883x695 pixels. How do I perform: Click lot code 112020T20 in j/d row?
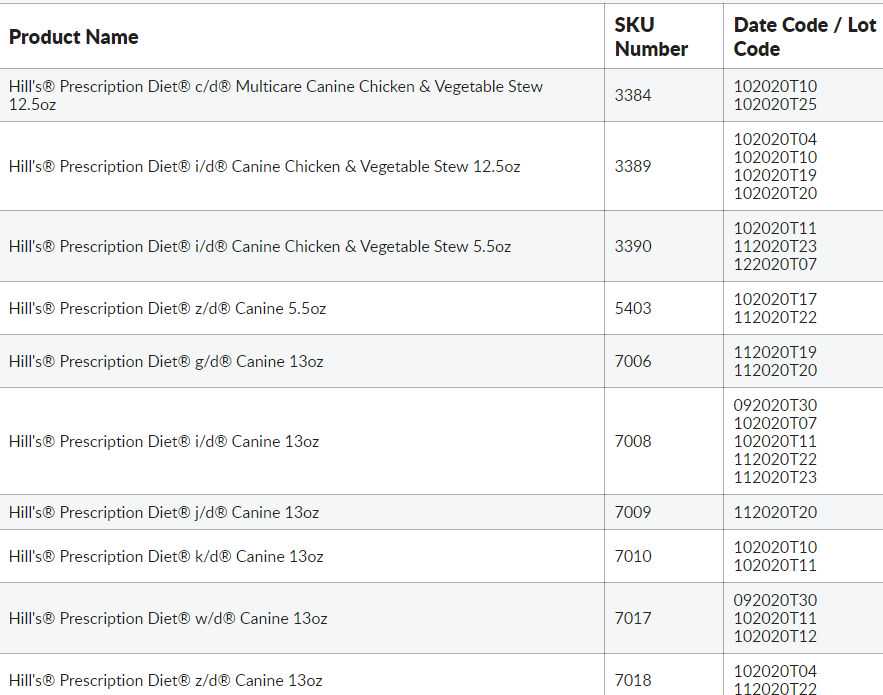(775, 512)
